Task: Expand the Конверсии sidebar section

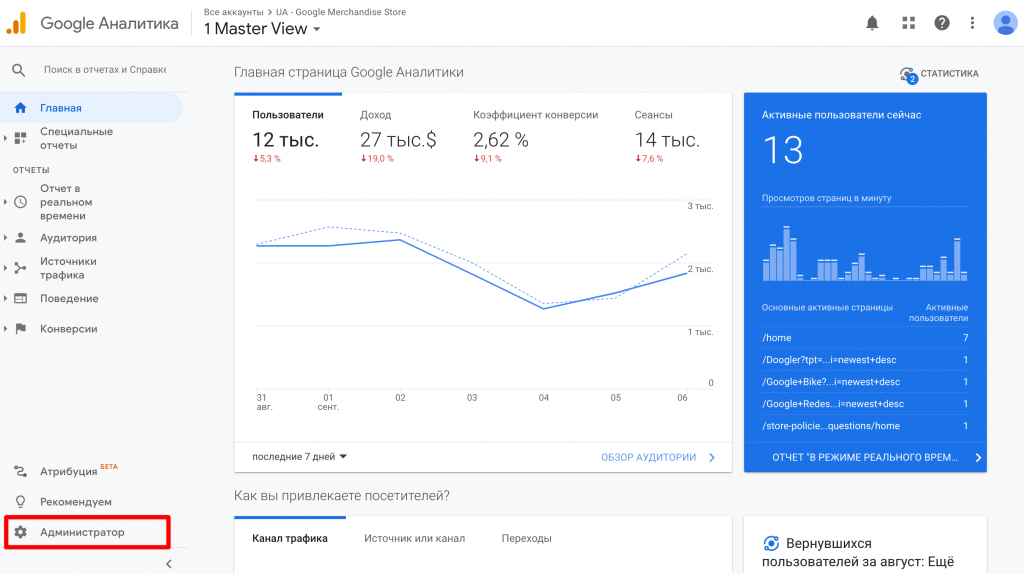Action: pos(68,329)
